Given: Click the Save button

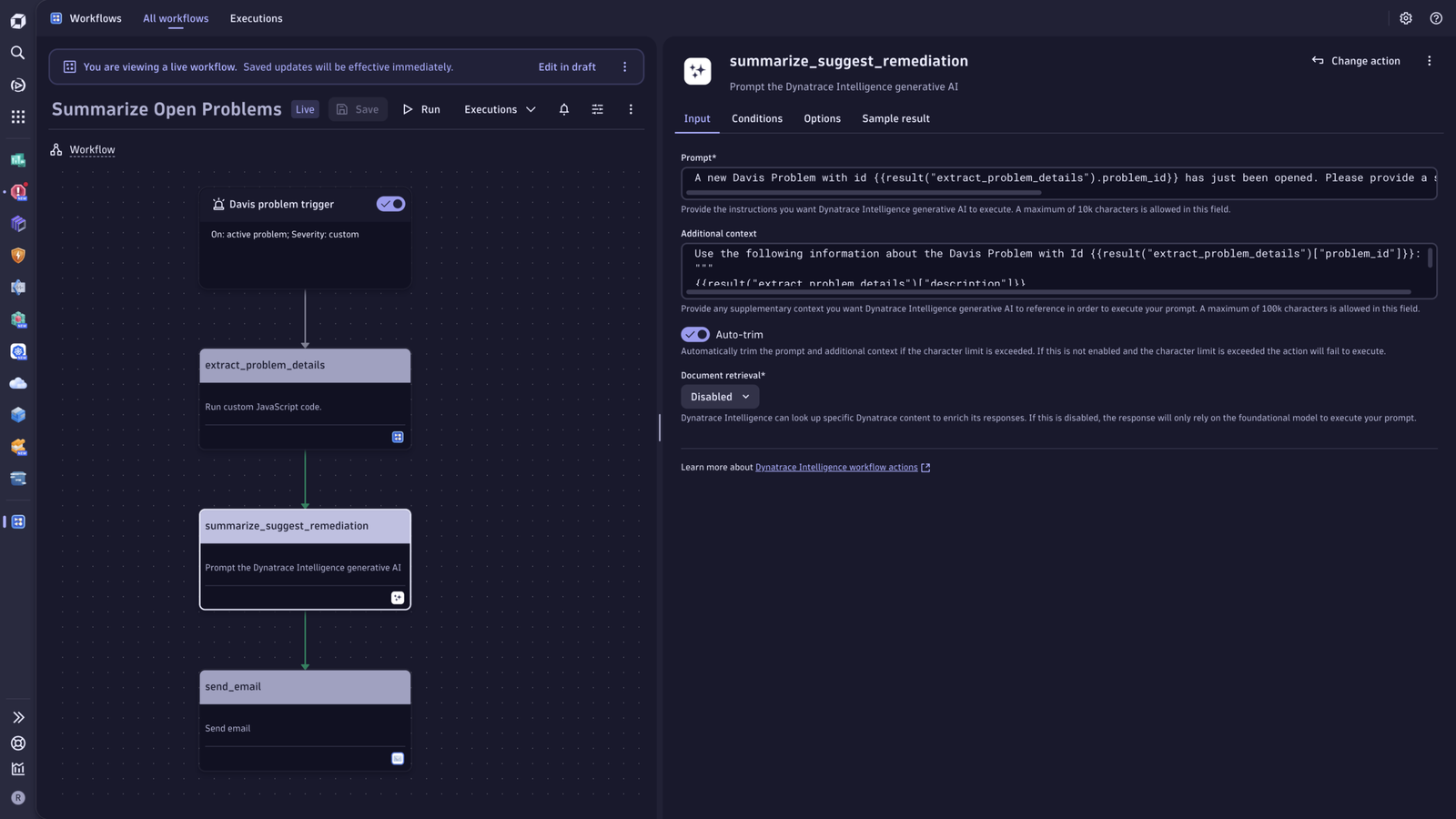Looking at the screenshot, I should (x=358, y=109).
